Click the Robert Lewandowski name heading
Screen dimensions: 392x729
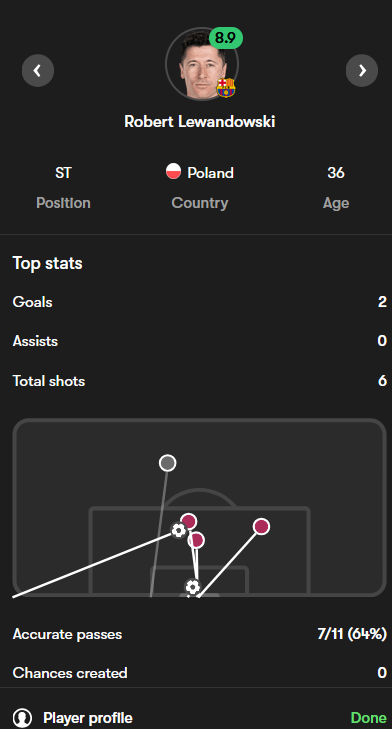click(200, 122)
